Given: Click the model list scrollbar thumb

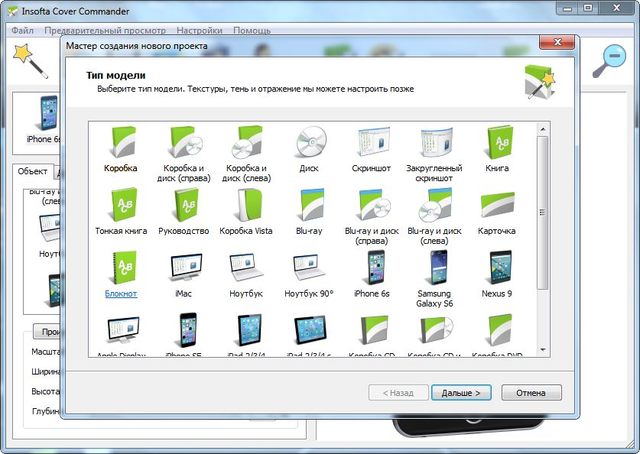Looking at the screenshot, I should (x=543, y=212).
